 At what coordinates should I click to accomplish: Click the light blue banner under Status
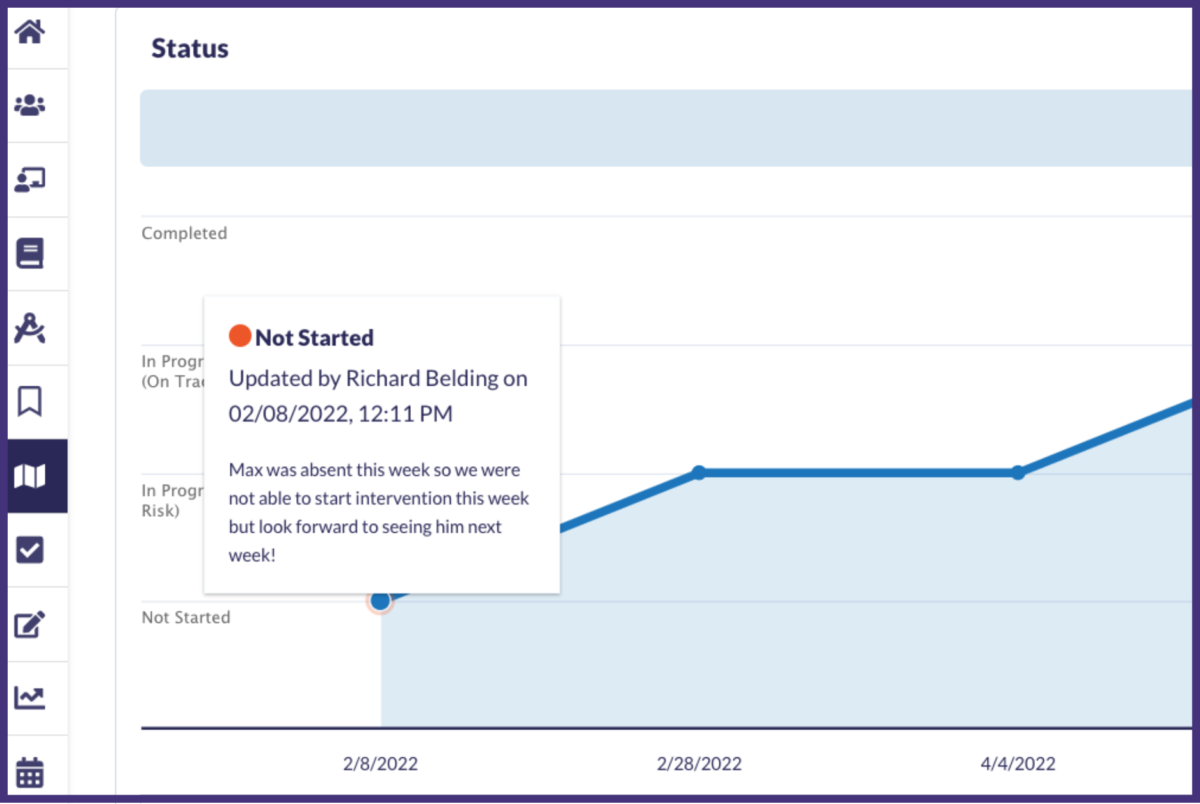669,128
